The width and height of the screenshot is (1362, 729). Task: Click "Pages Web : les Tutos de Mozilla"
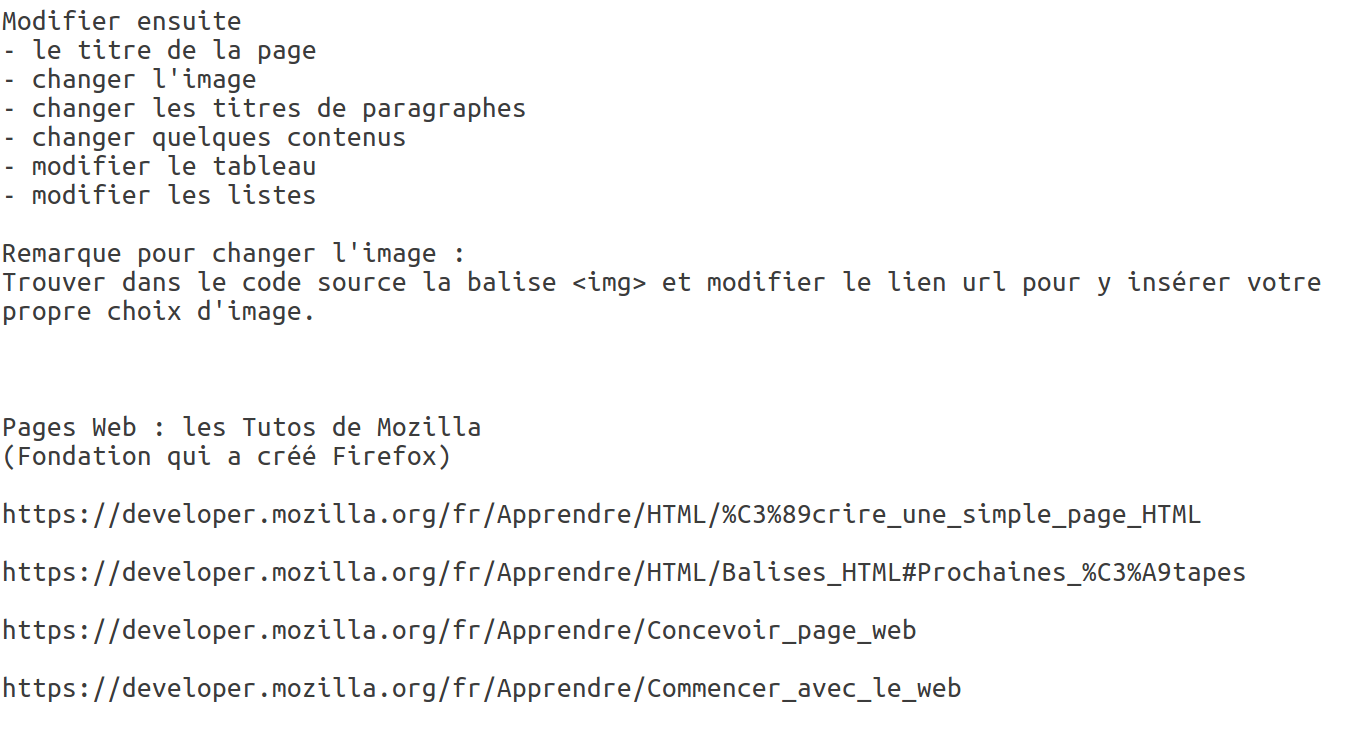(x=241, y=427)
